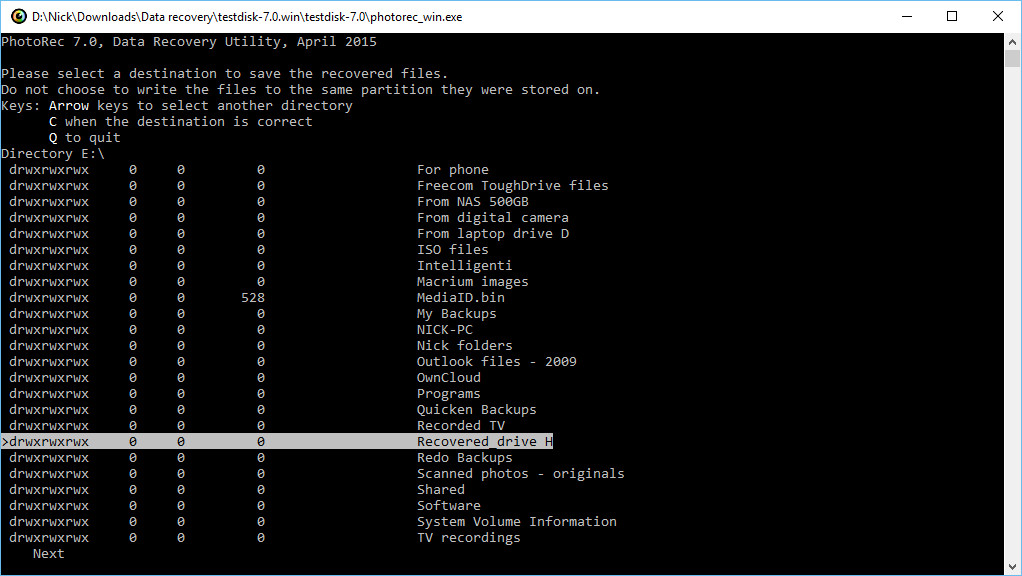Click the scrollbar down arrow
The height and width of the screenshot is (576, 1022).
pos(1012,567)
